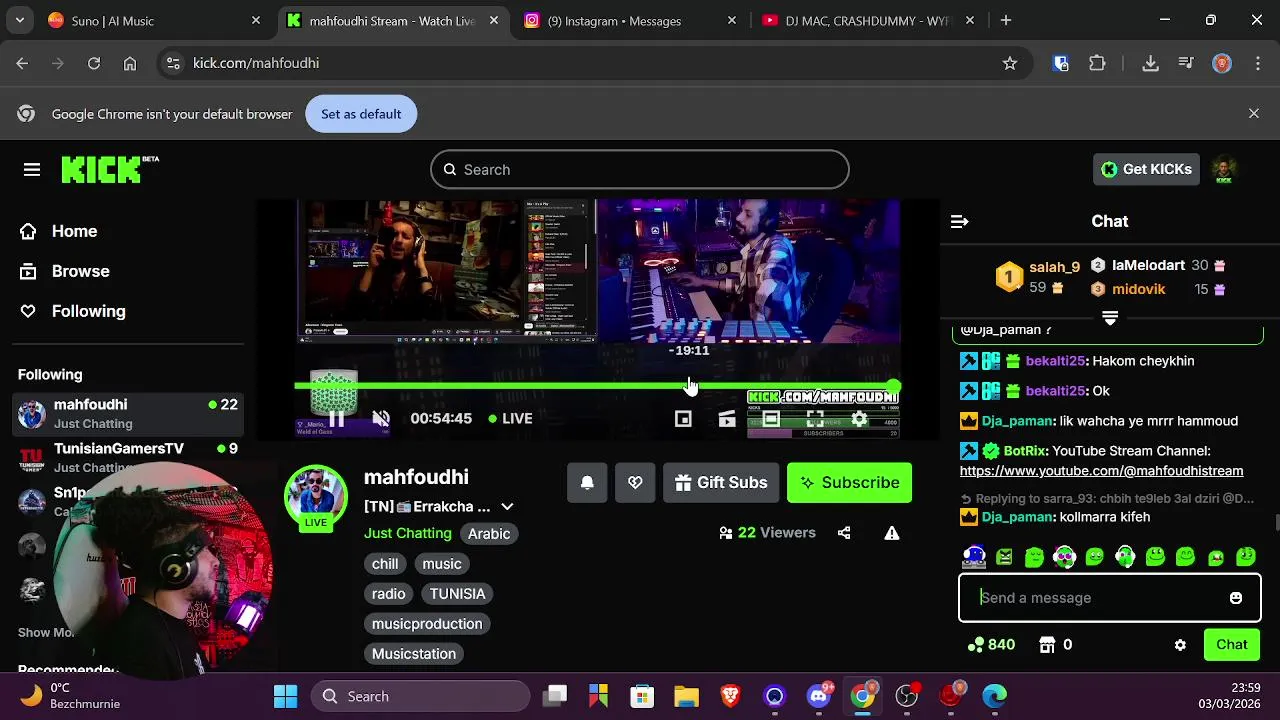Click IaMelodart in gifter leaderboard
This screenshot has width=1280, height=720.
pos(1157,265)
